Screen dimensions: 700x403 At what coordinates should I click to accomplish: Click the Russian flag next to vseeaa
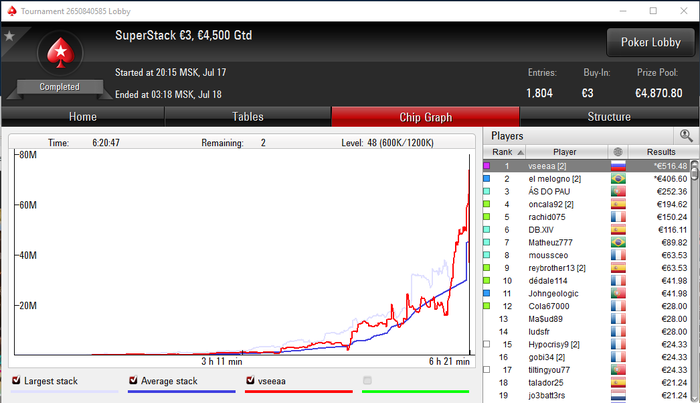[618, 166]
